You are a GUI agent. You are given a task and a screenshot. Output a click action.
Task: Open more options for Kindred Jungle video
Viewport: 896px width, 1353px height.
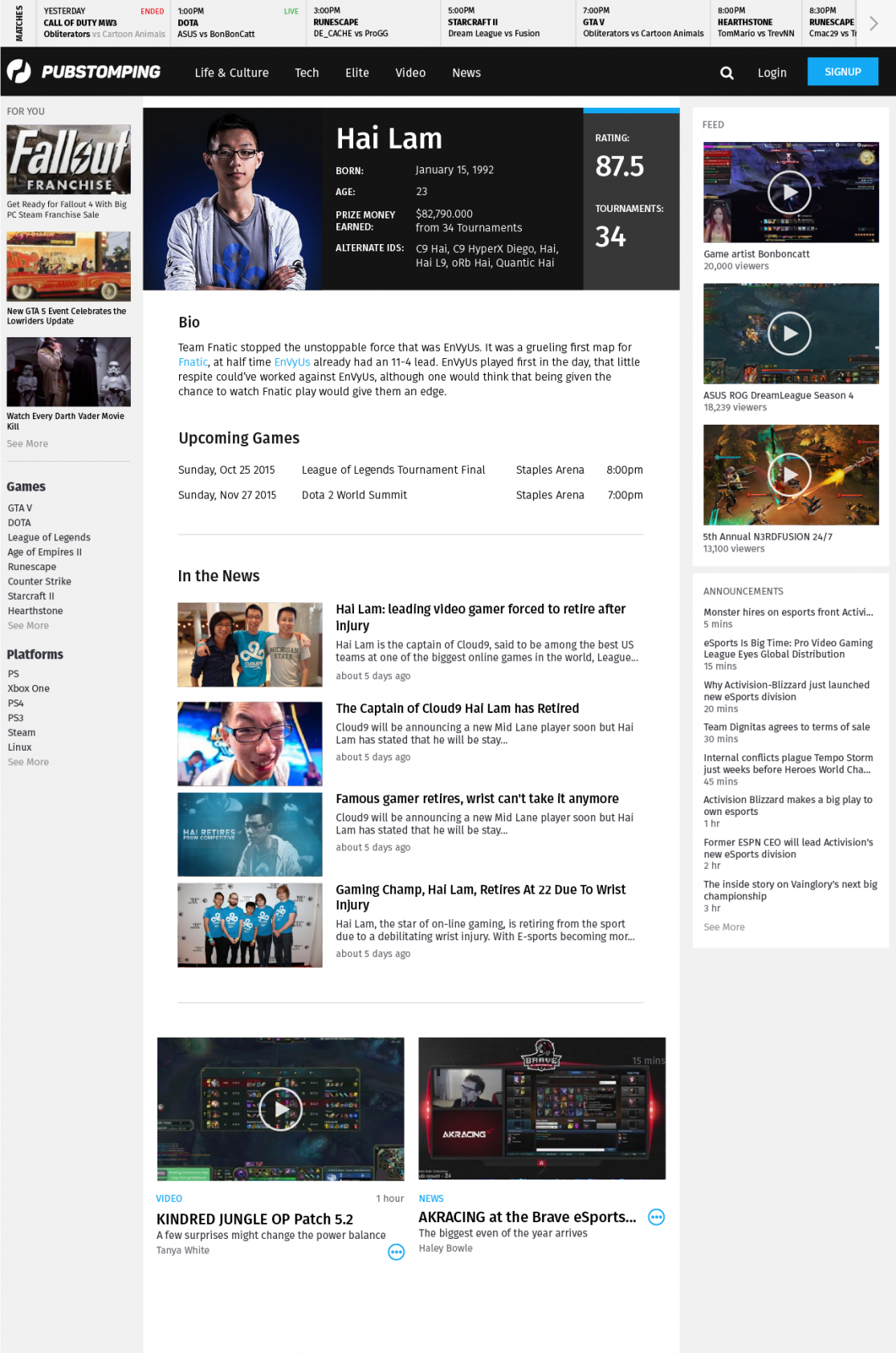pyautogui.click(x=396, y=1252)
